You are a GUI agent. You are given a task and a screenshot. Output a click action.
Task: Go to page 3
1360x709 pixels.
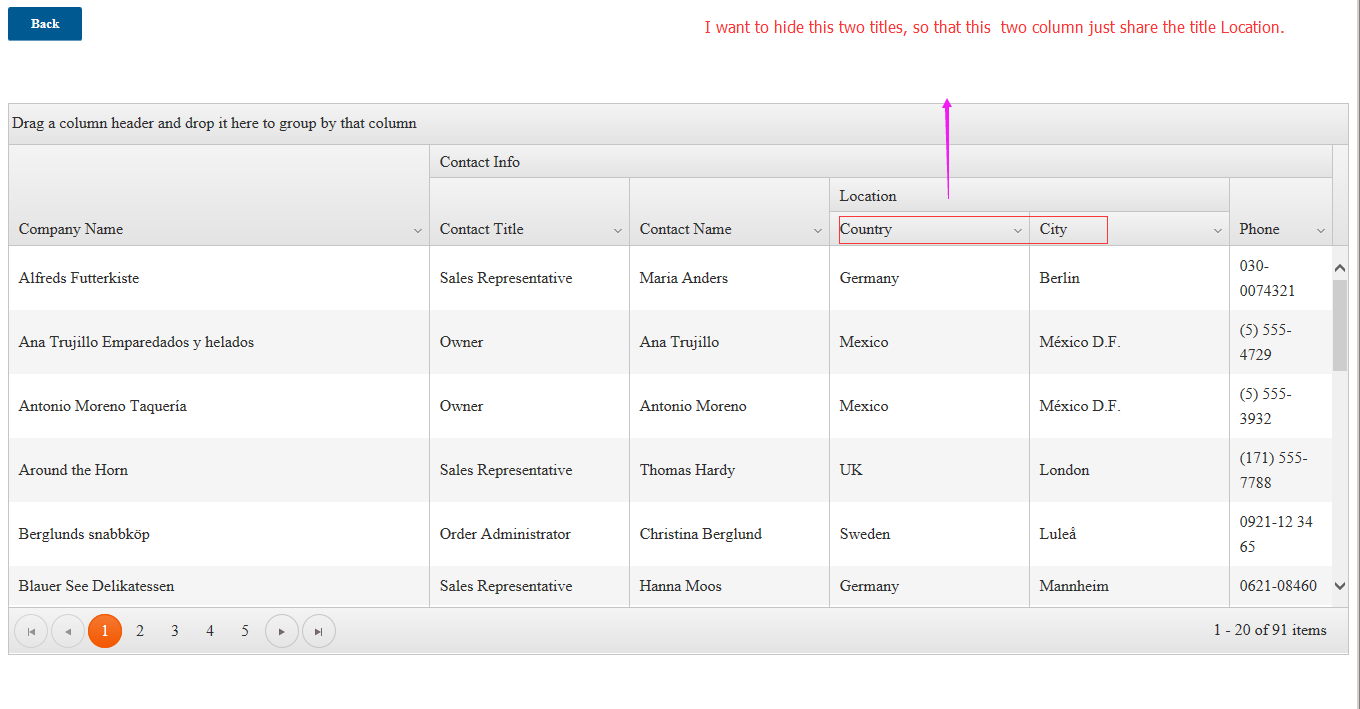point(175,631)
